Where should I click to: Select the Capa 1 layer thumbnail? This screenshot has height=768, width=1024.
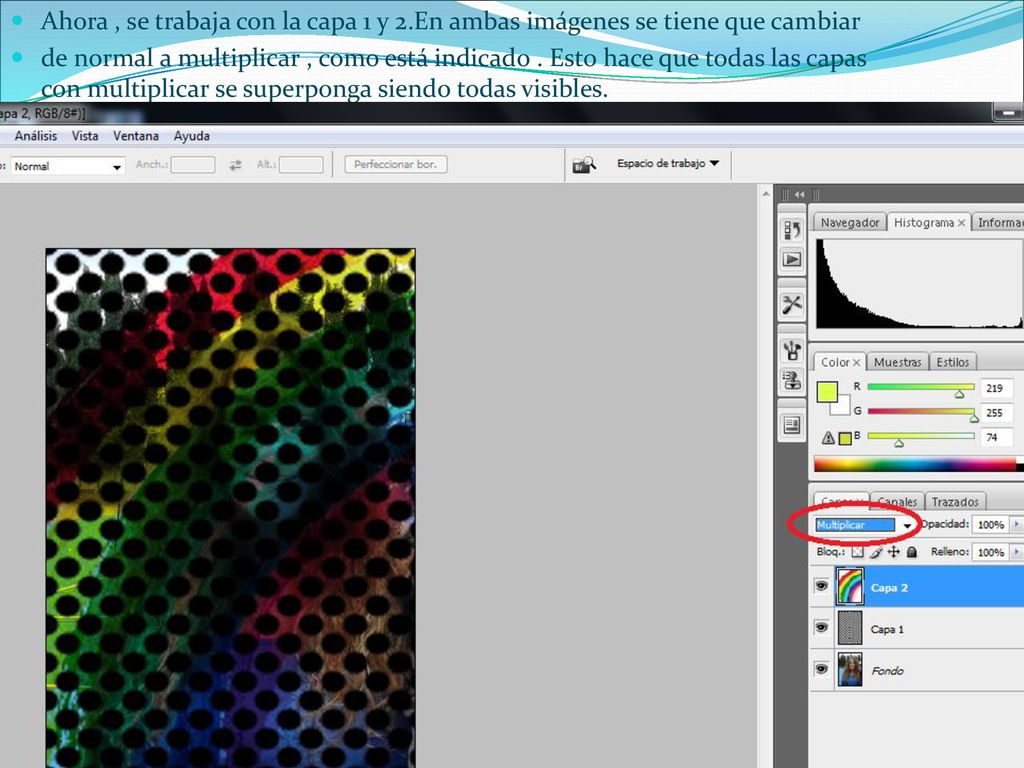click(850, 628)
